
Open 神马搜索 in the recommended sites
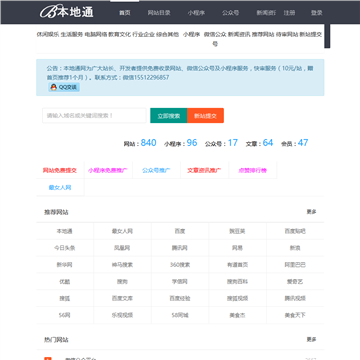coord(122,265)
